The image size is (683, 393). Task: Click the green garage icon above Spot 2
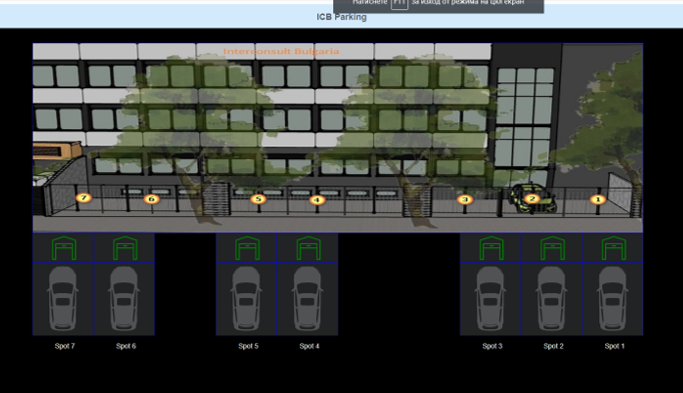552,248
